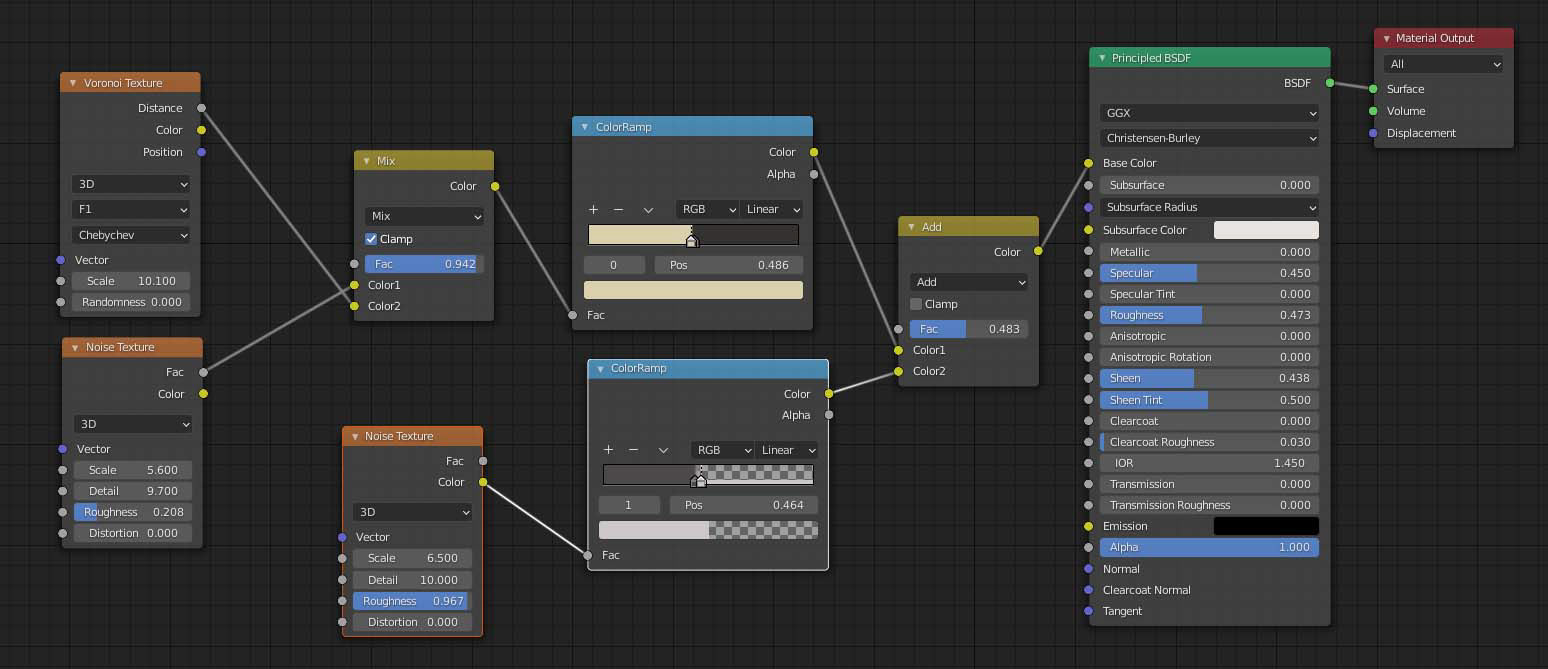Click minus icon on lower ColorRamp
Screen dimensions: 1548x669
coord(633,450)
